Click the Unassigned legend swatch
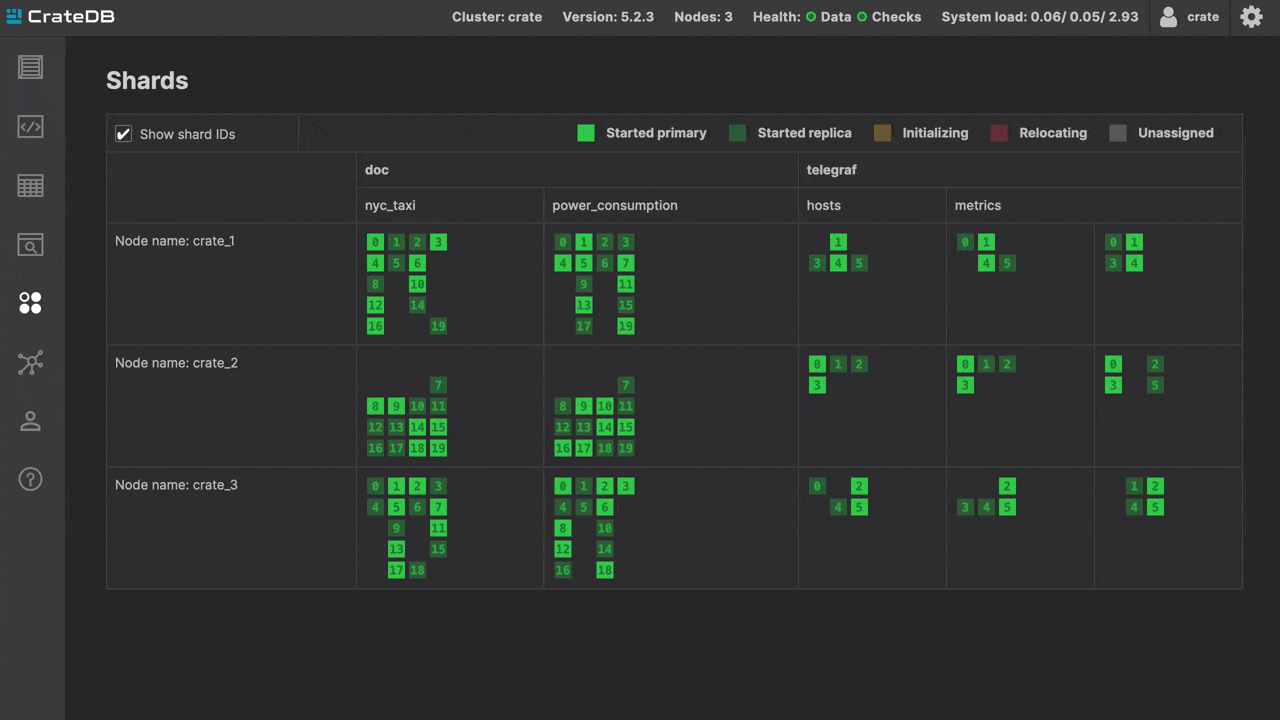Viewport: 1280px width, 720px height. coord(1118,133)
